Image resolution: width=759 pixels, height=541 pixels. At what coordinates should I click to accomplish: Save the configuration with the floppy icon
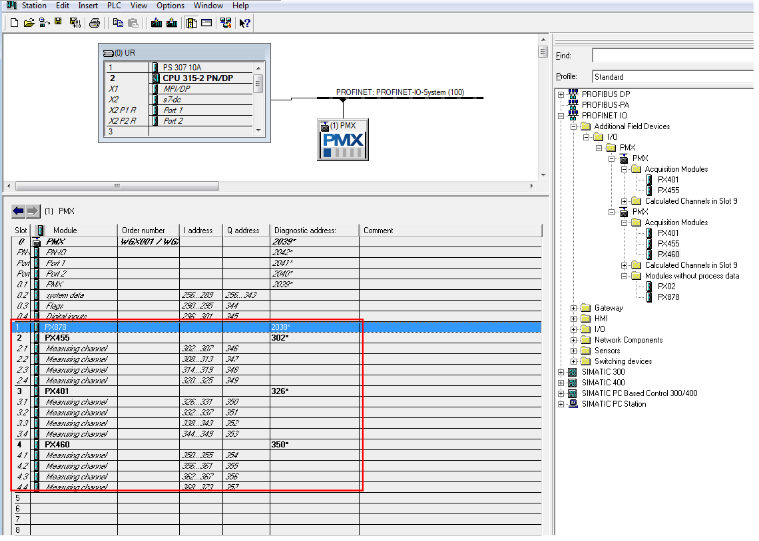[x=59, y=22]
